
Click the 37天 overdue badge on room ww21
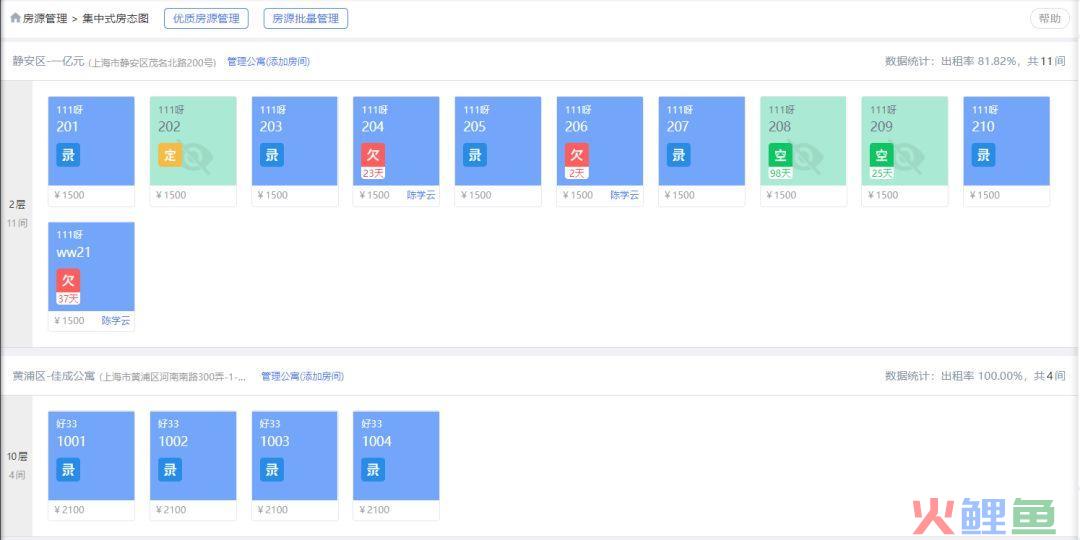click(x=68, y=298)
